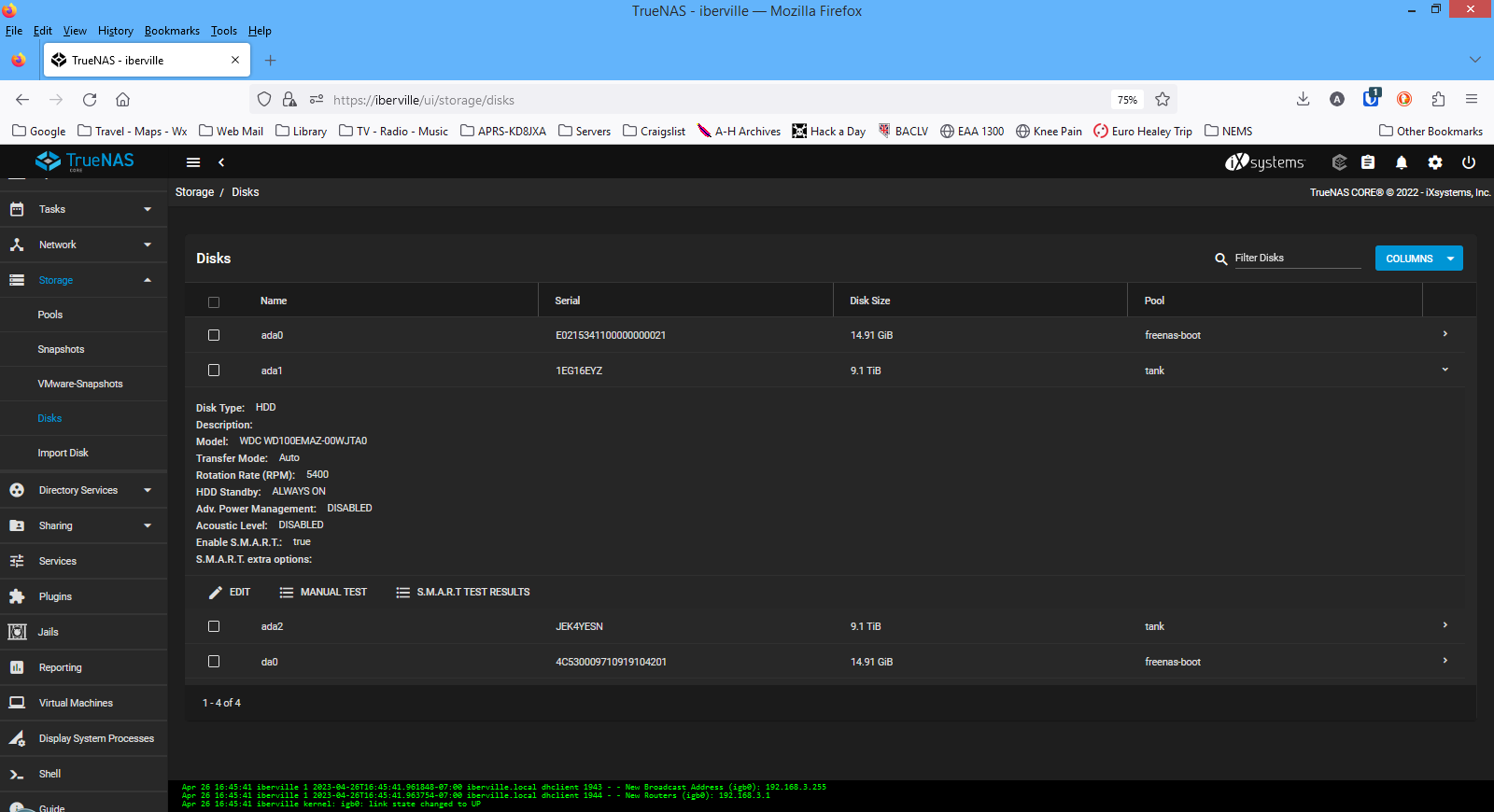Screen dimensions: 1494x812
Task: Collapse sidebar with the back chevron icon
Action: tap(221, 162)
